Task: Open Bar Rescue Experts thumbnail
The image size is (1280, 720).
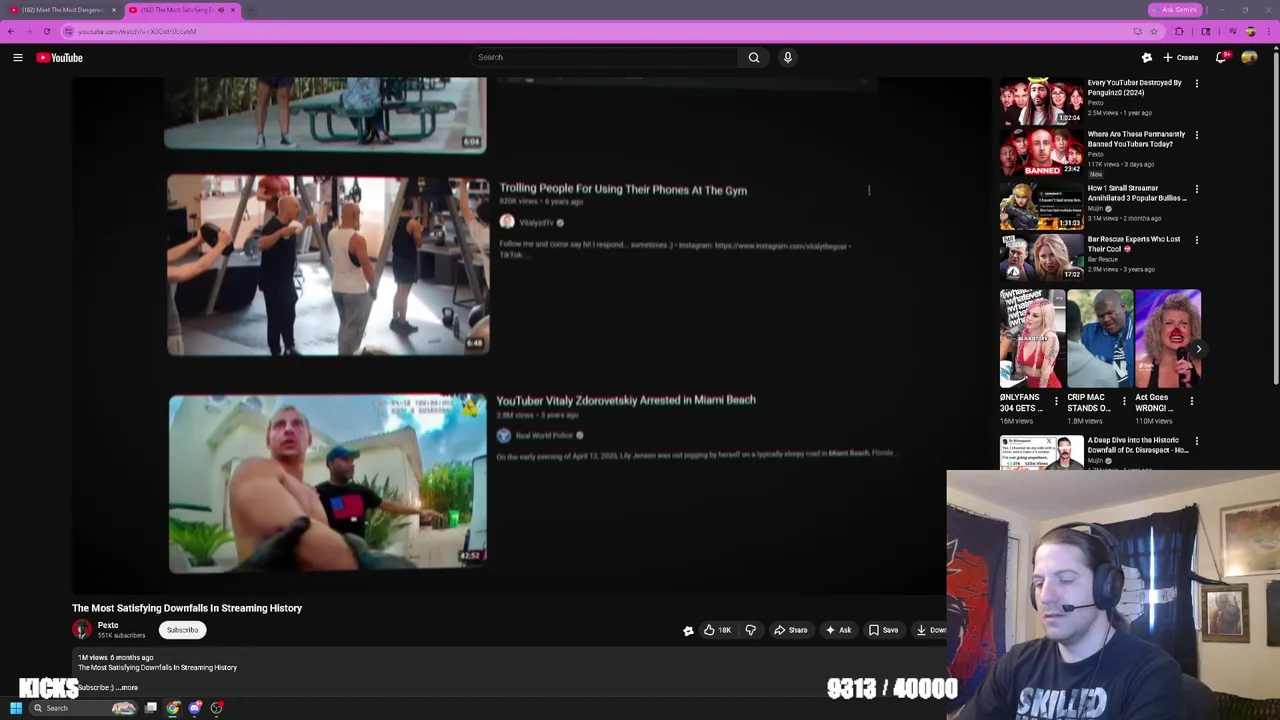Action: [x=1041, y=258]
